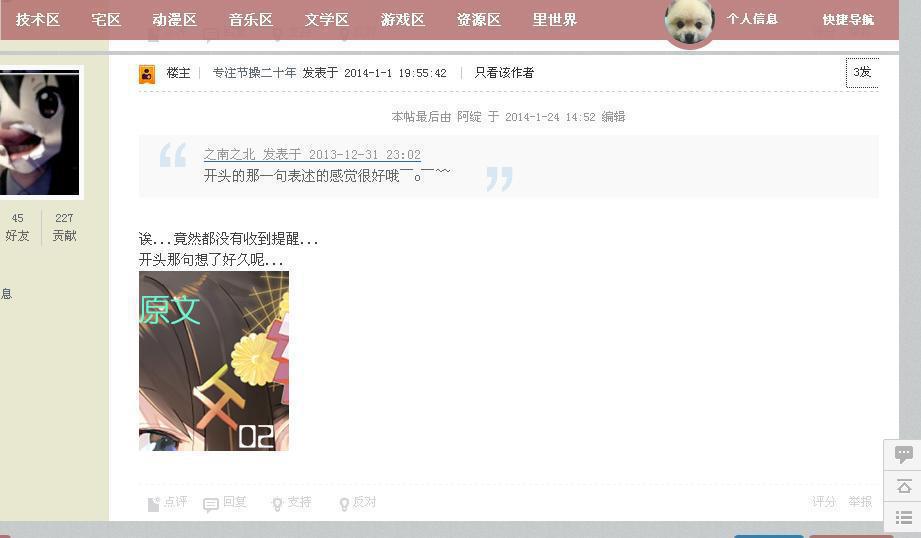
Task: Expand the 个人信息 menu
Action: point(752,19)
